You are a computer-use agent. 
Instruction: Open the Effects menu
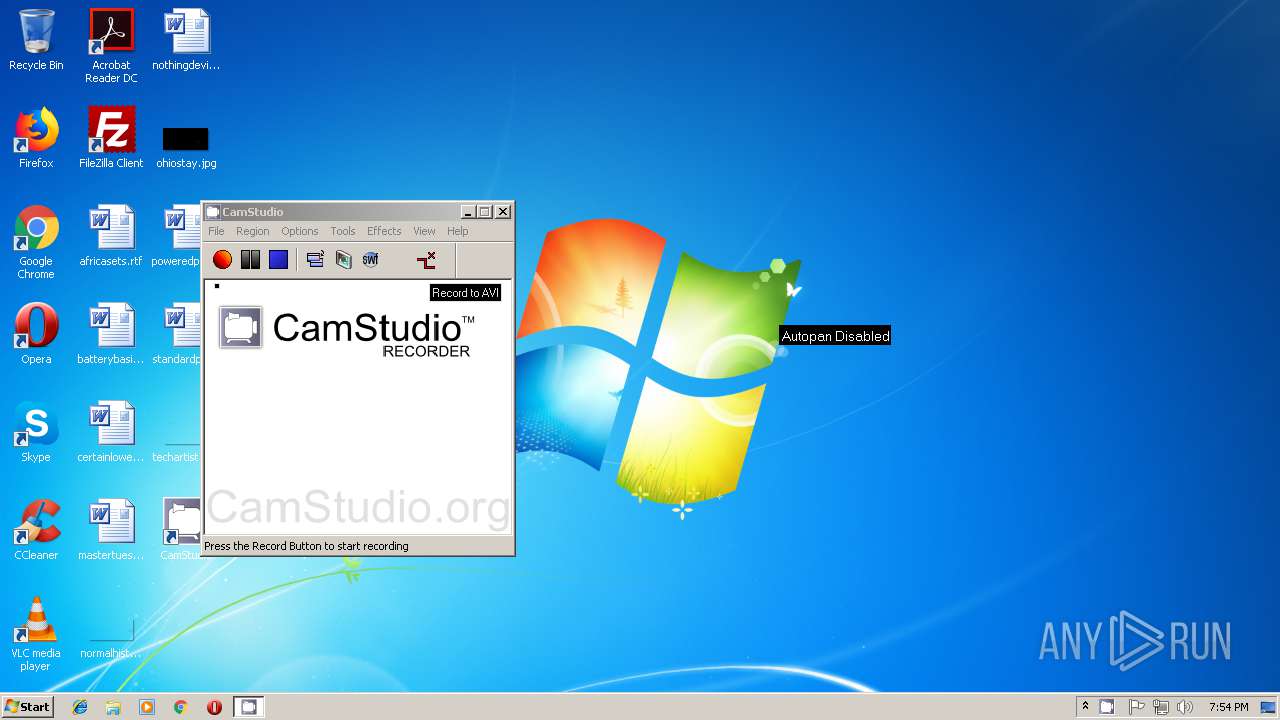pyautogui.click(x=384, y=231)
